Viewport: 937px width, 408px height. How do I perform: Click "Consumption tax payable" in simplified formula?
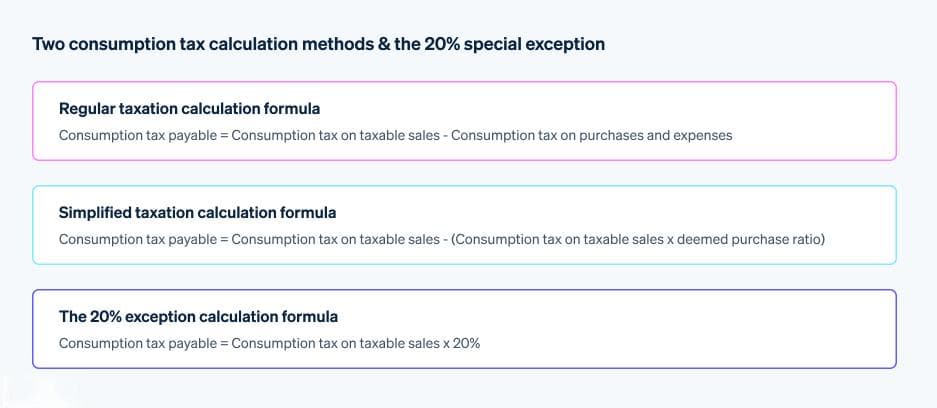[138, 240]
